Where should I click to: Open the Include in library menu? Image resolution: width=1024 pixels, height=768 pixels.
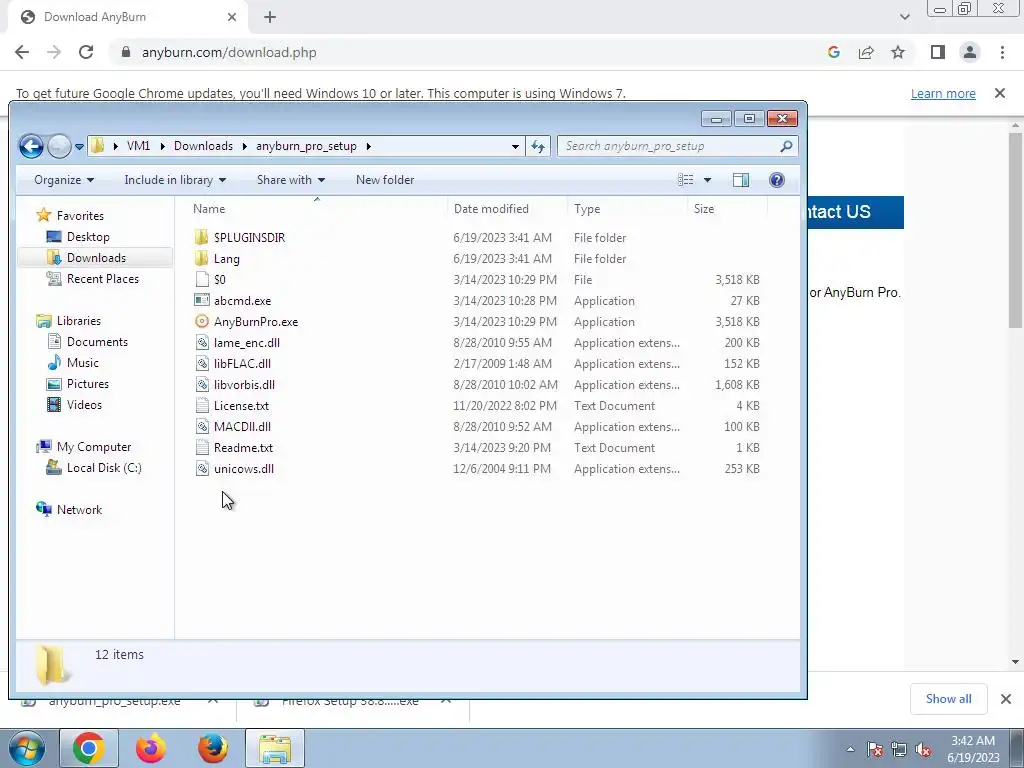click(x=175, y=180)
